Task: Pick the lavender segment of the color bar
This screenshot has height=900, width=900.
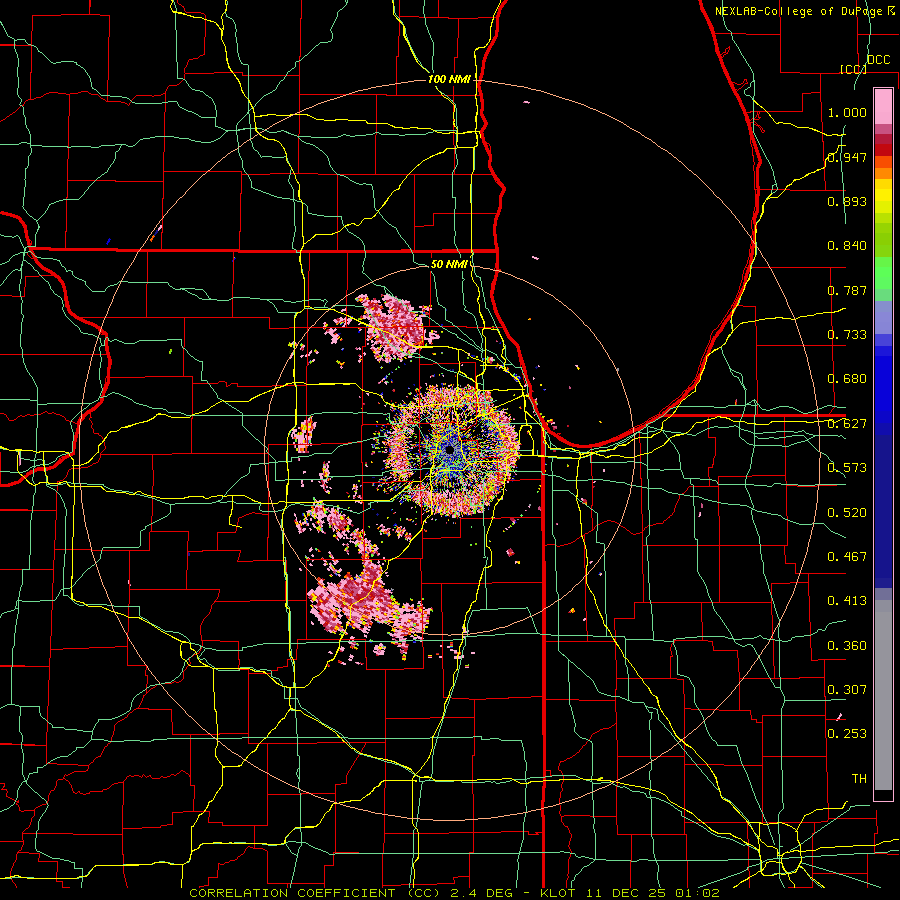Action: [x=883, y=318]
